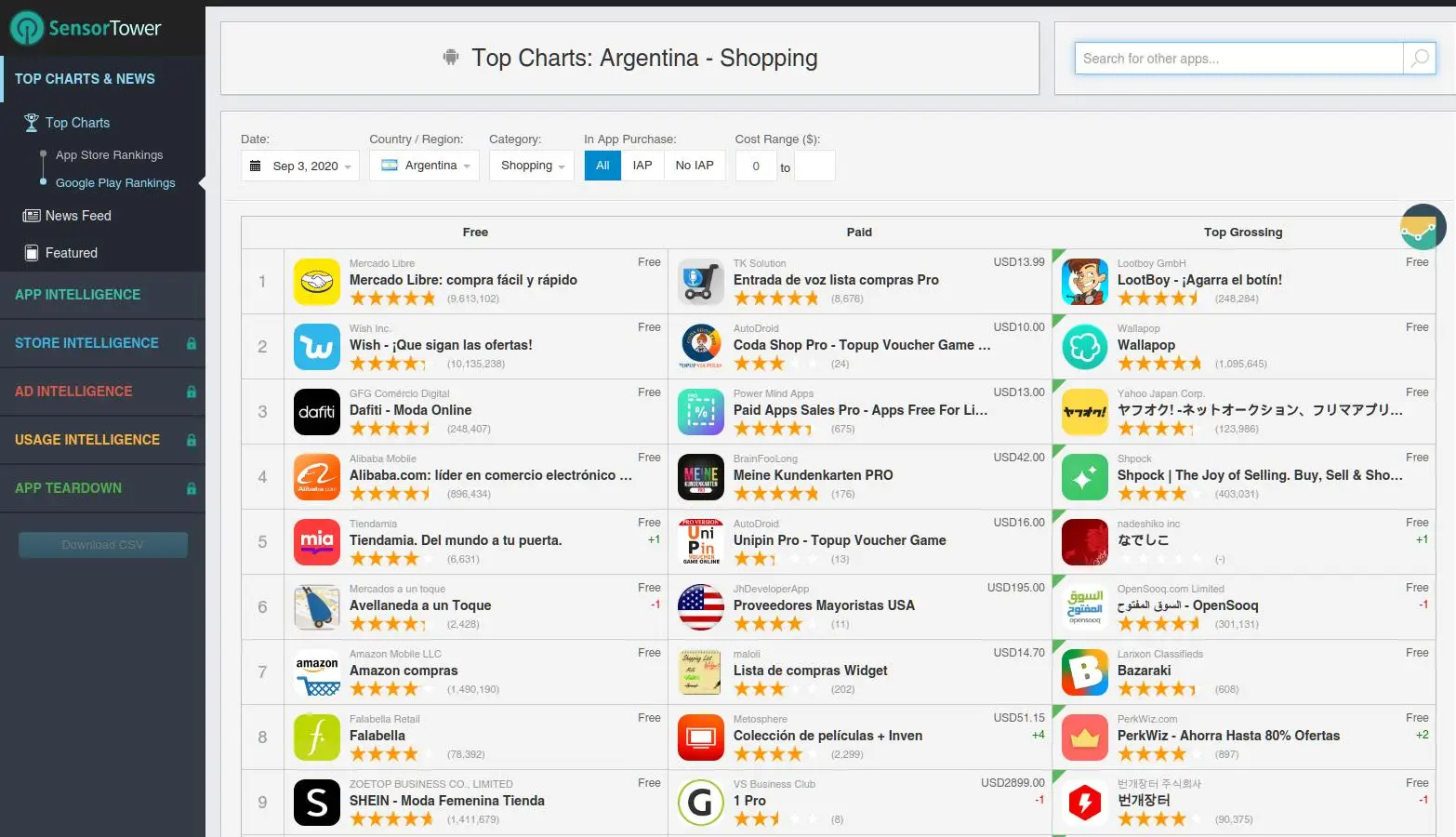Expand the Argentina country dropdown
This screenshot has width=1456, height=837.
pos(425,166)
